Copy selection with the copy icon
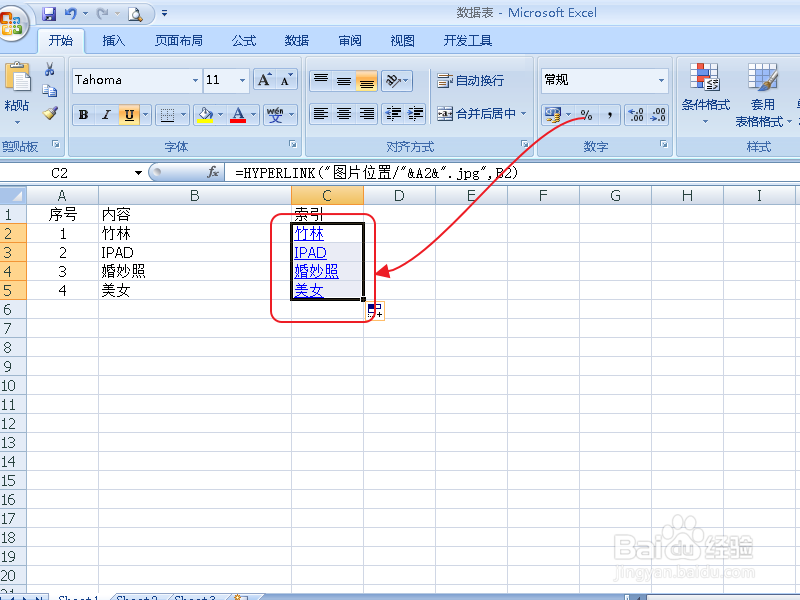Viewport: 800px width, 600px height. 49,91
